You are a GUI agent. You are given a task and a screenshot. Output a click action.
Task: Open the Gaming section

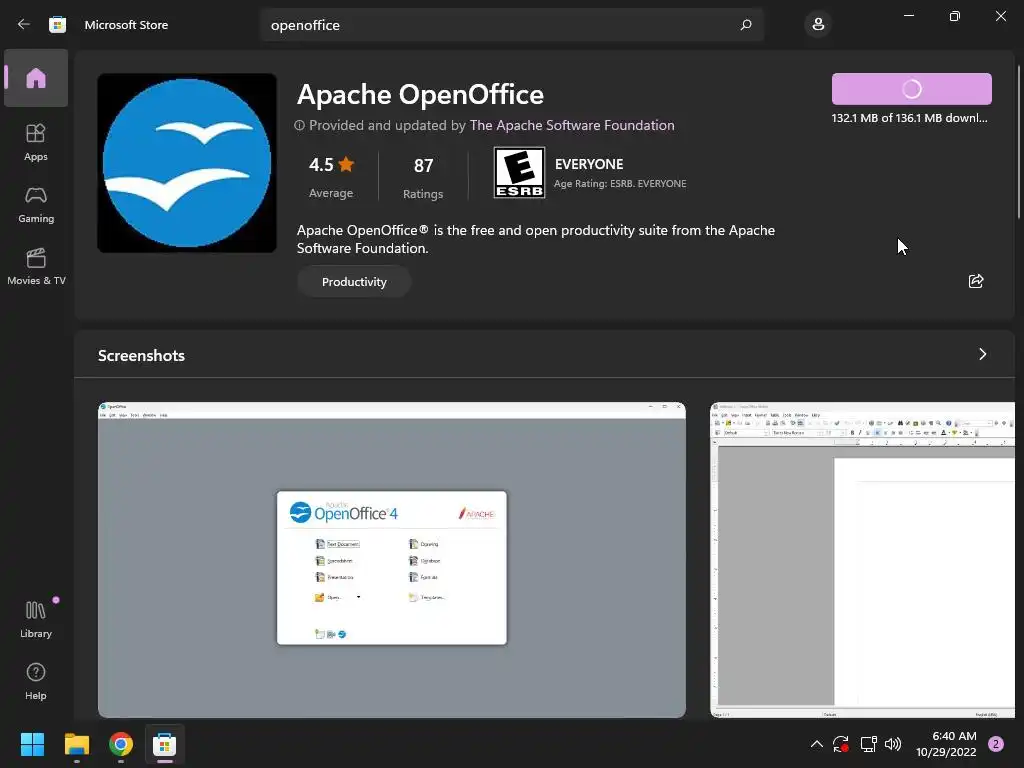click(36, 204)
